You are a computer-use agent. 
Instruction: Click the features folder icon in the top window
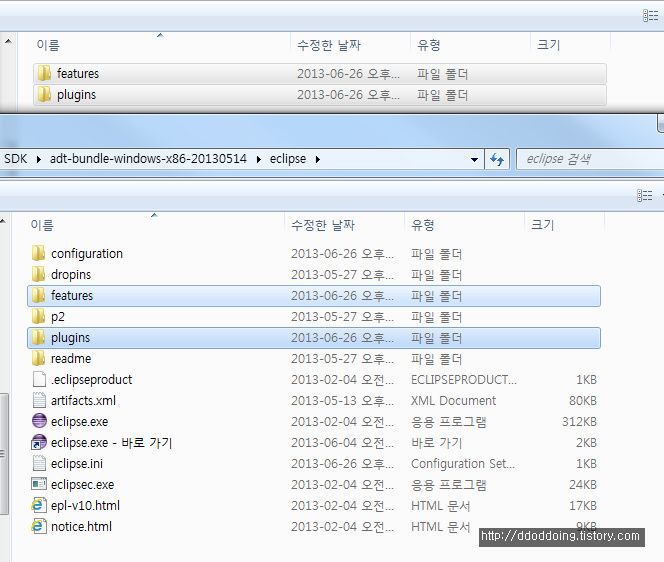click(44, 73)
